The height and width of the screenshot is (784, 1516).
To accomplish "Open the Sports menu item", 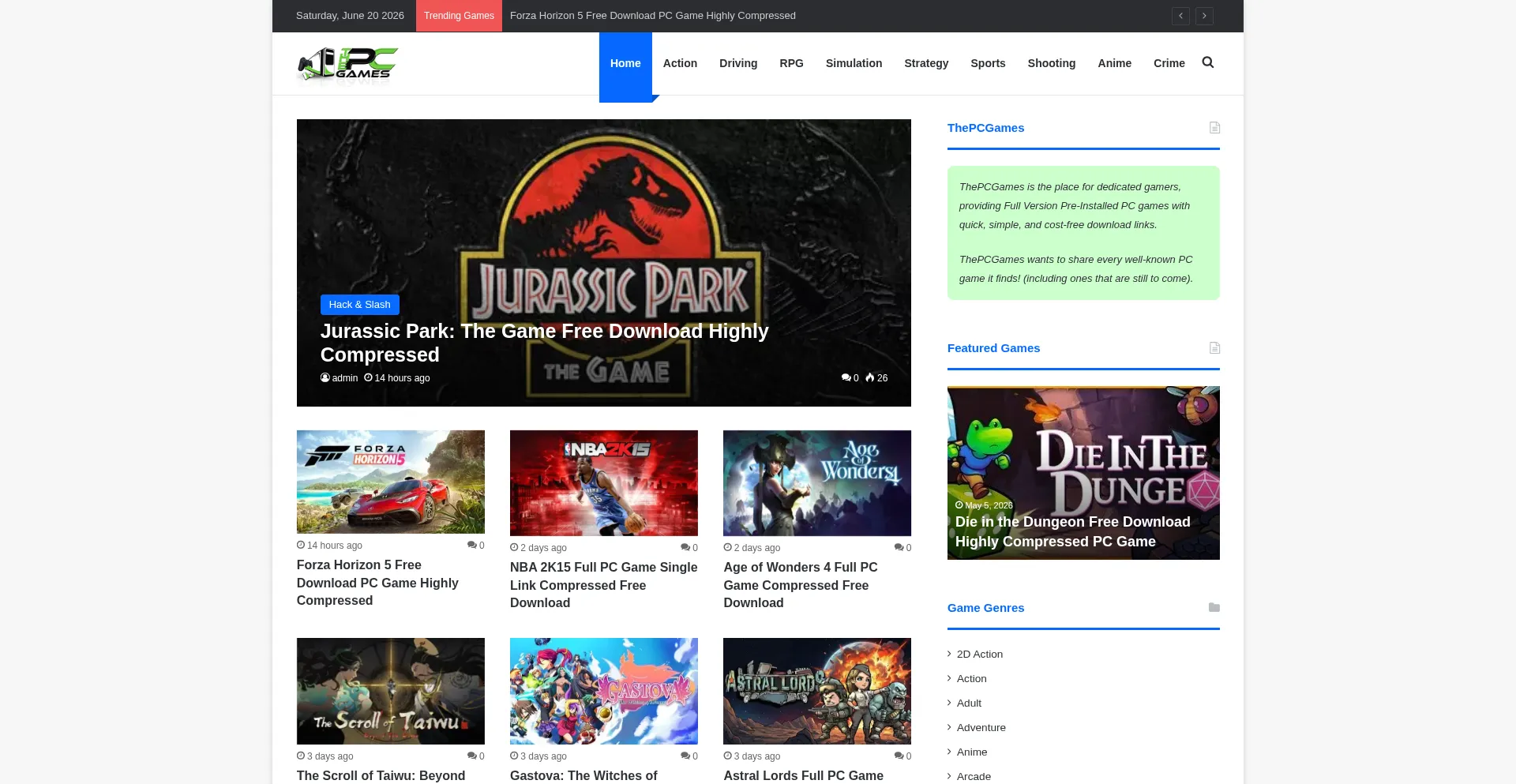I will click(988, 63).
